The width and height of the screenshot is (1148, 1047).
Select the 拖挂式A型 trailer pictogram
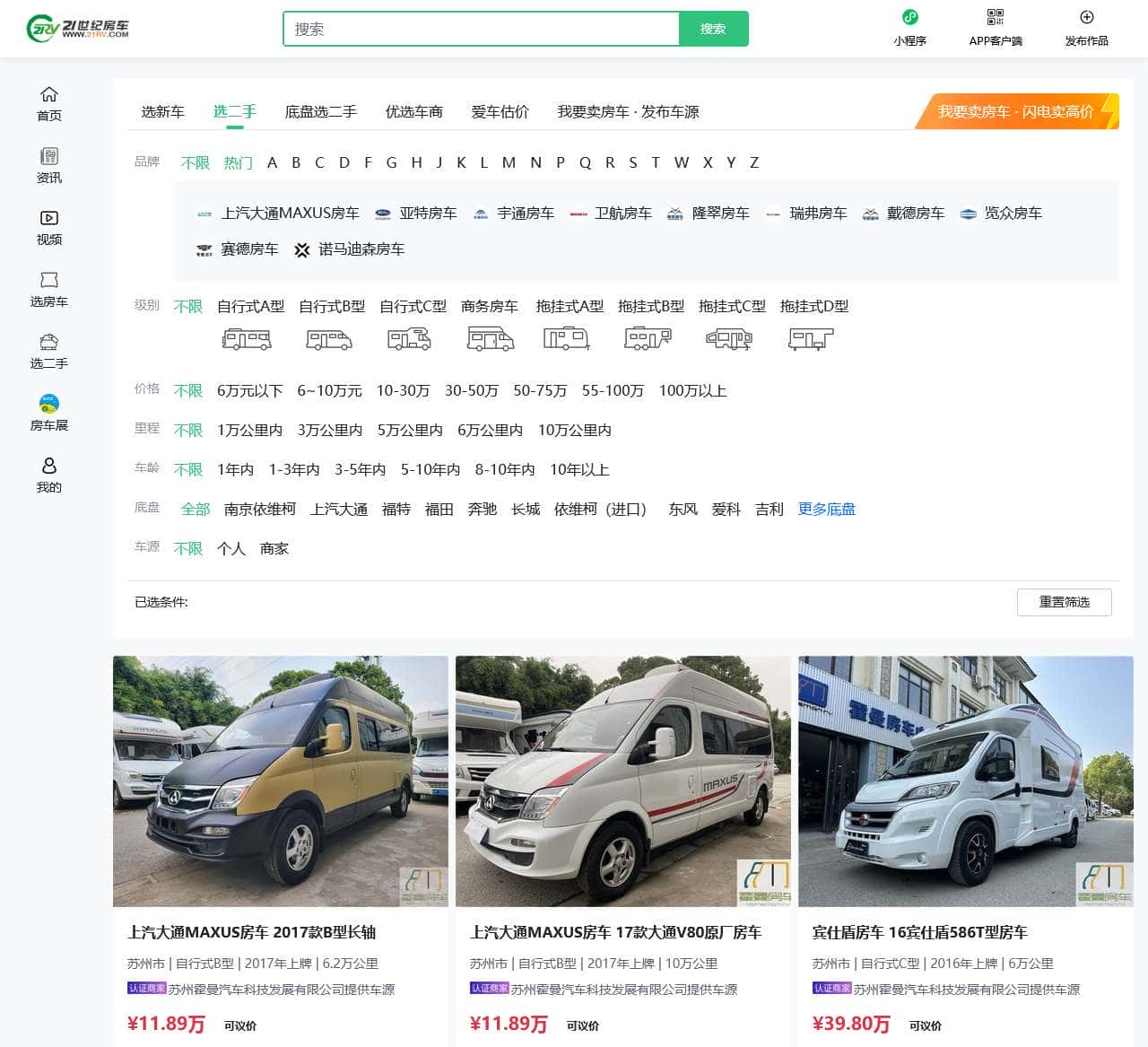coord(566,339)
